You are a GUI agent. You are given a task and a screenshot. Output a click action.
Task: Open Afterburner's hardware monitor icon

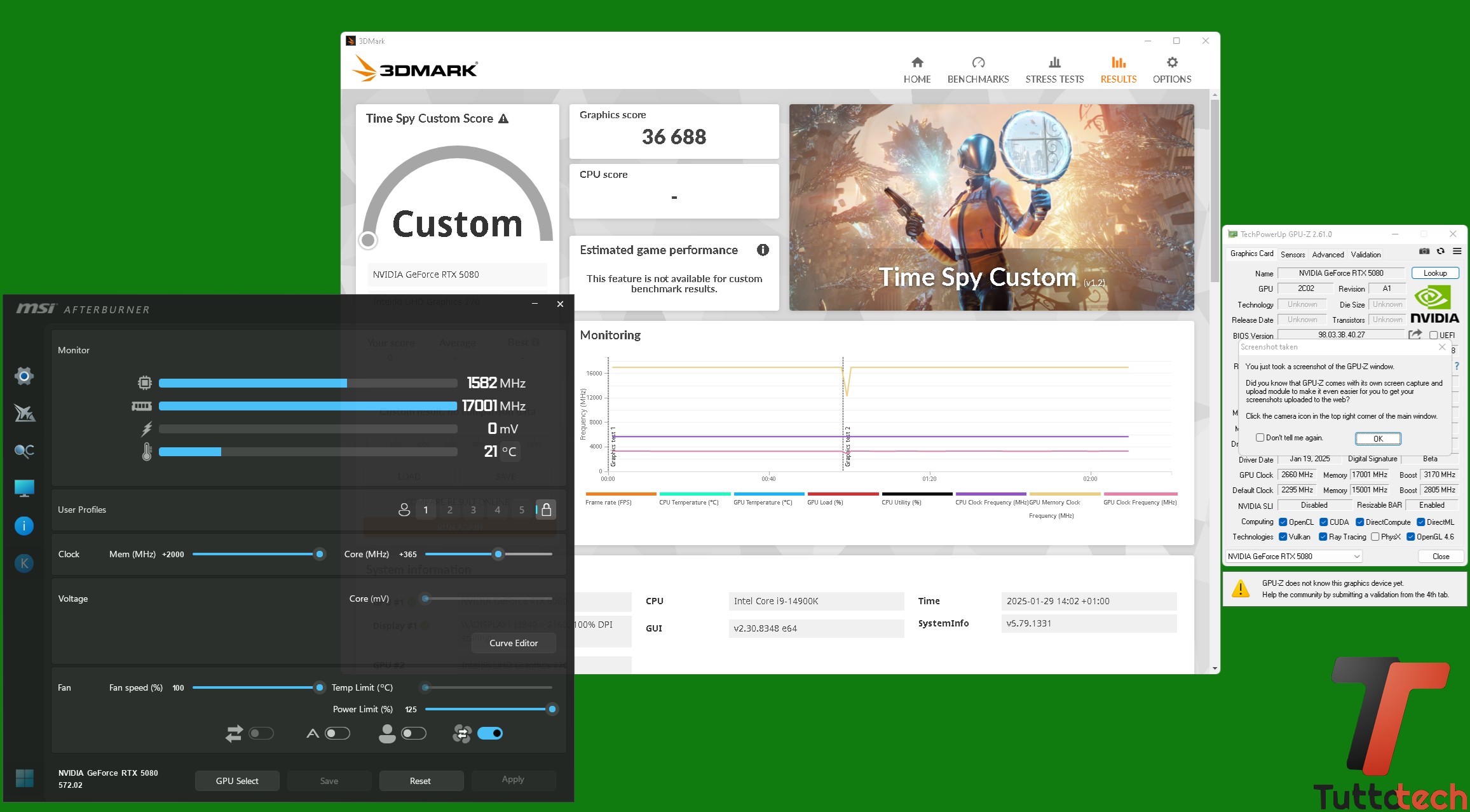24,487
